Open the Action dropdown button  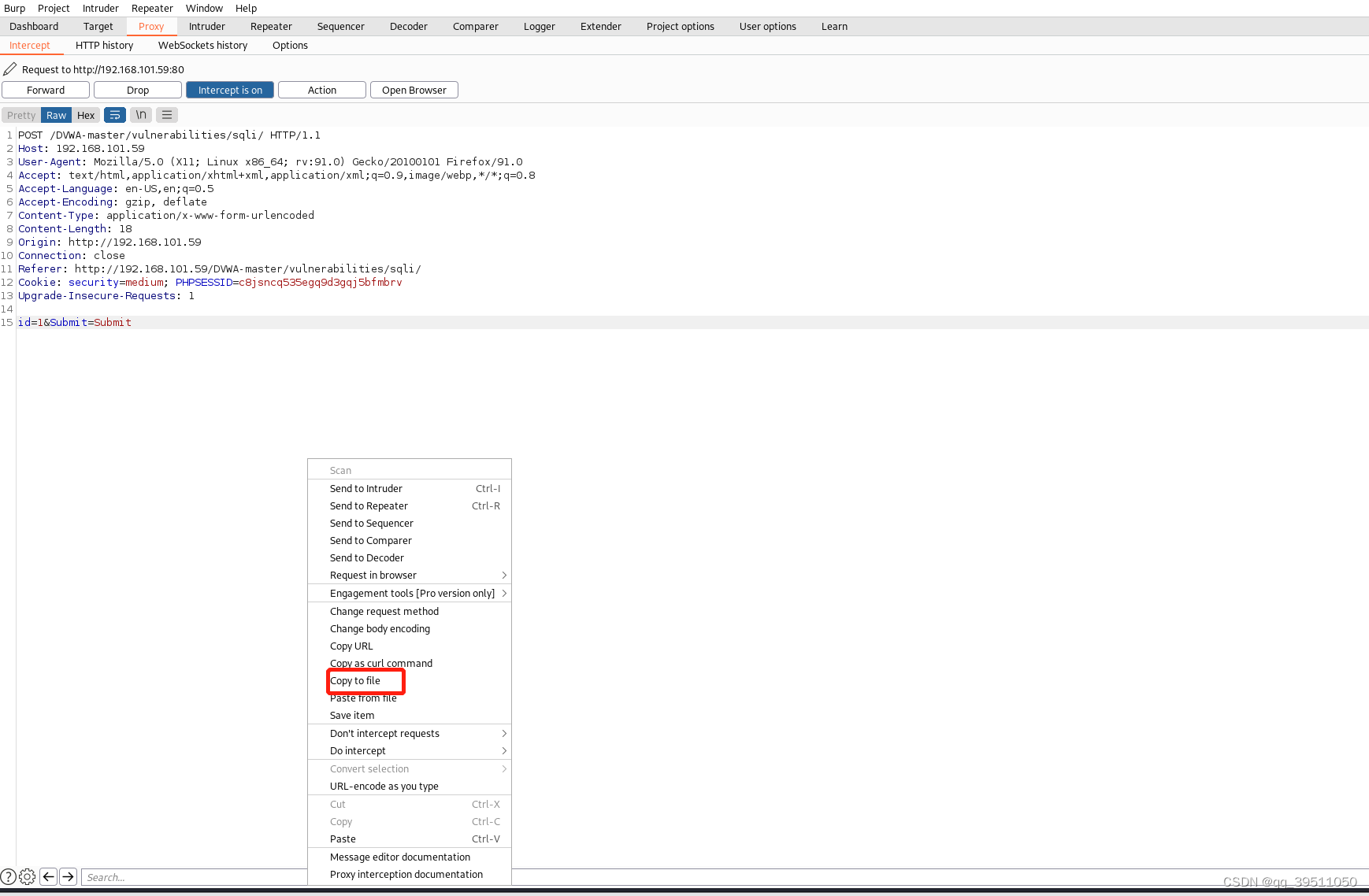[x=322, y=90]
